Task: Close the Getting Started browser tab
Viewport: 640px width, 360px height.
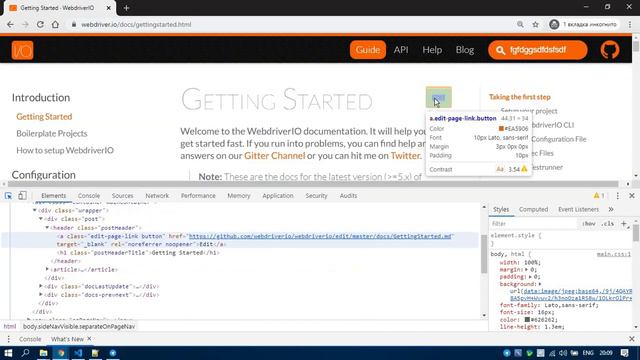Action: click(109, 8)
